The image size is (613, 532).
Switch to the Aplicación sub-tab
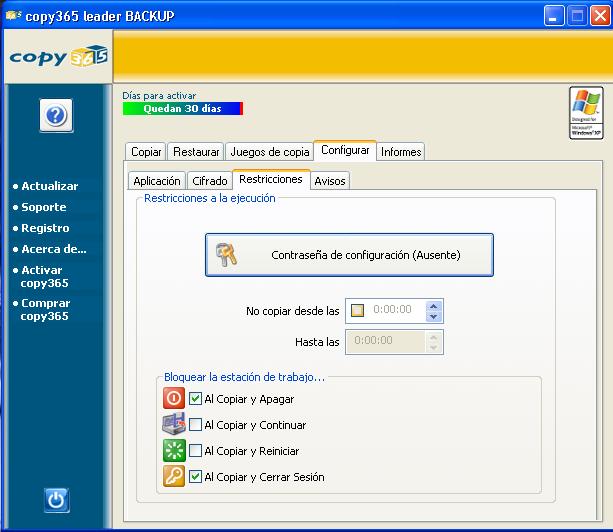157,181
